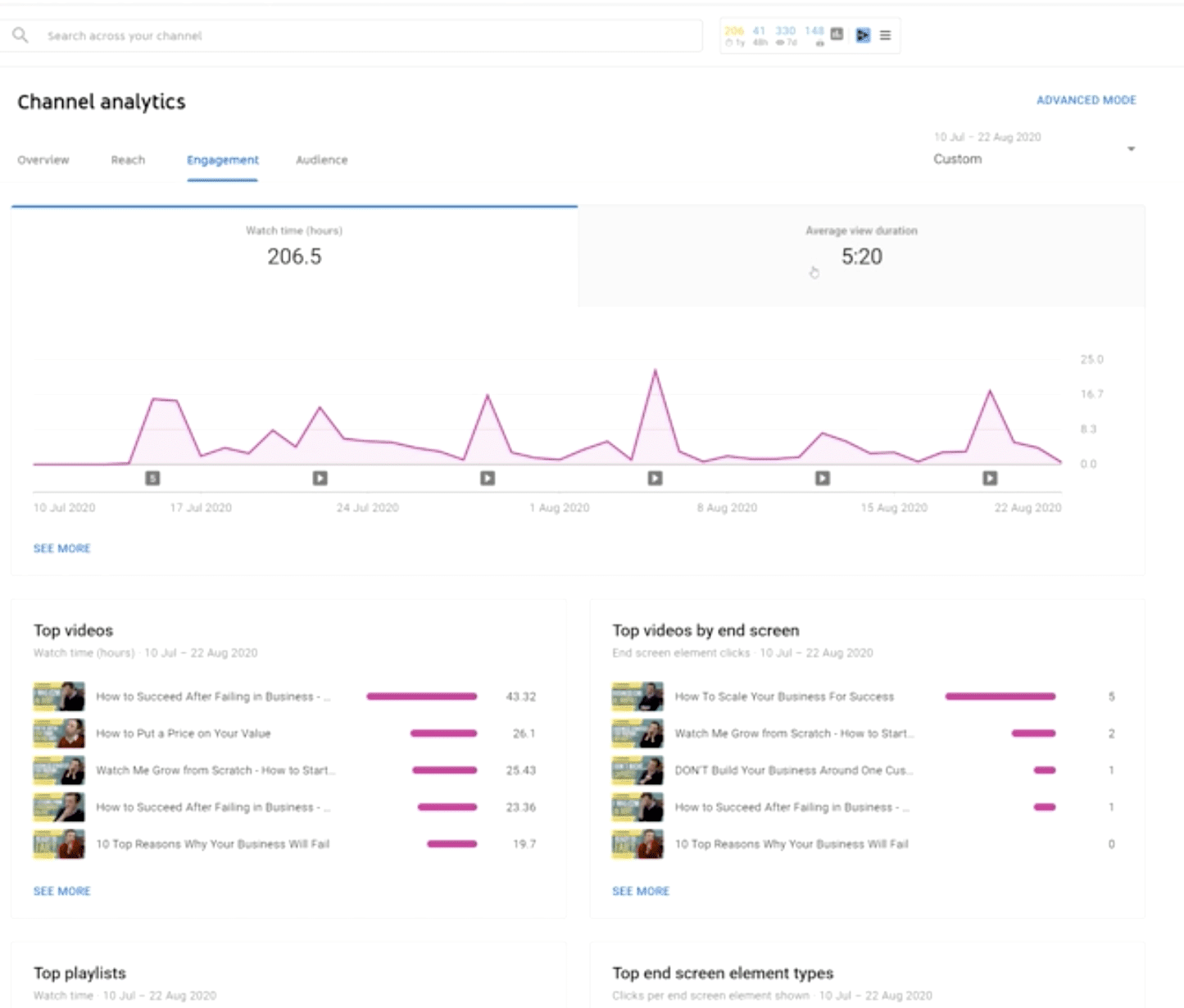Screen dimensions: 1184x1008
Task: Click the ADVANCED MODE link
Action: [1086, 99]
